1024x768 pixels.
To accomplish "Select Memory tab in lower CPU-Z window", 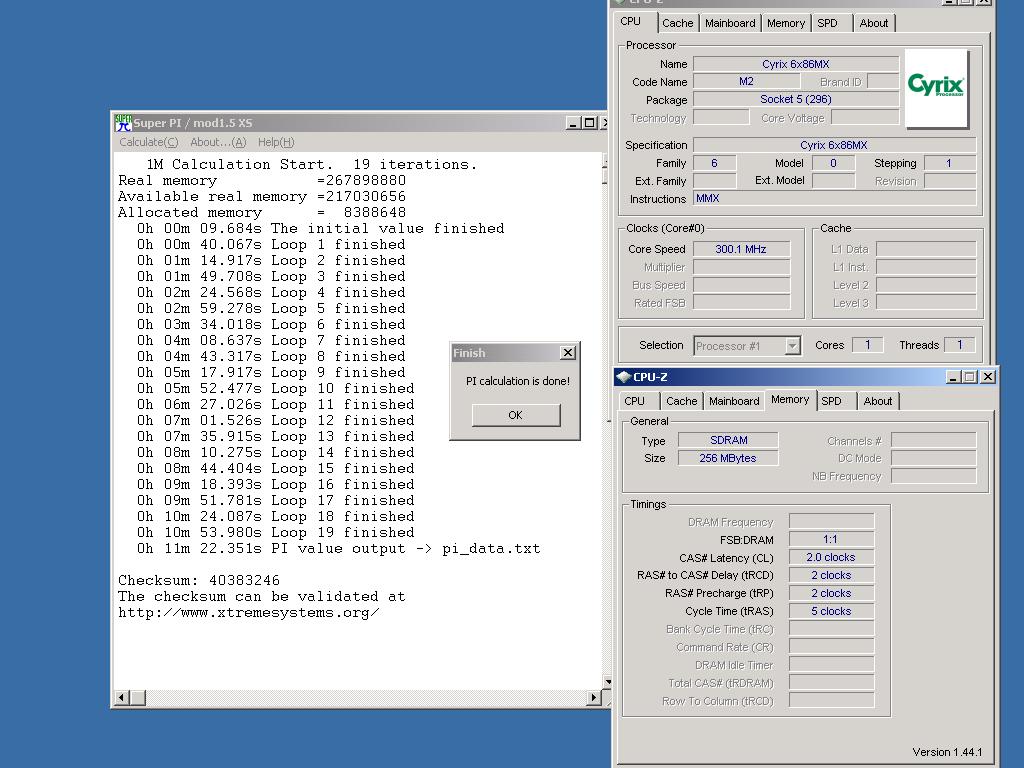I will click(x=790, y=399).
